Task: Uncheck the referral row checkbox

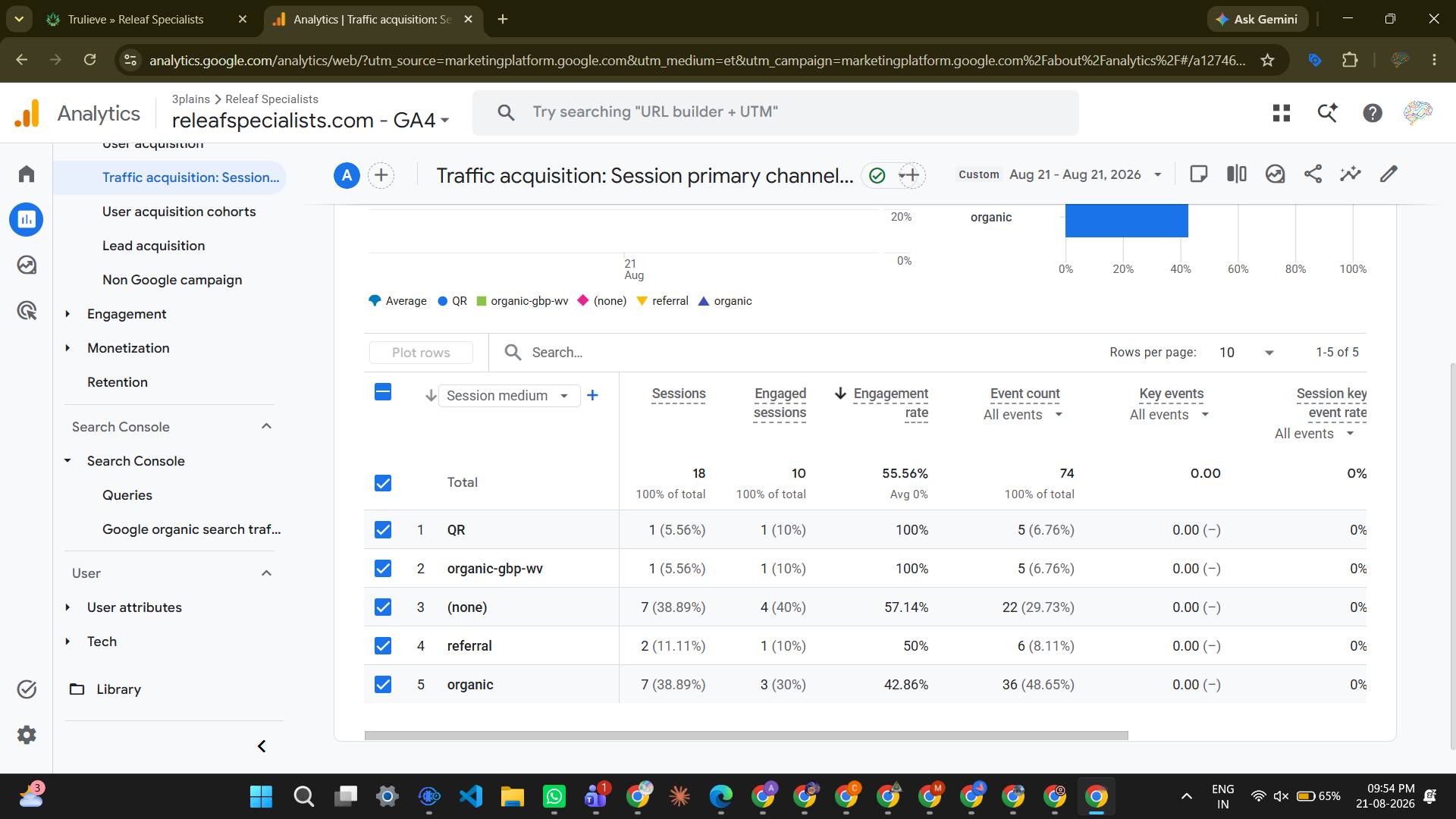Action: pyautogui.click(x=383, y=646)
